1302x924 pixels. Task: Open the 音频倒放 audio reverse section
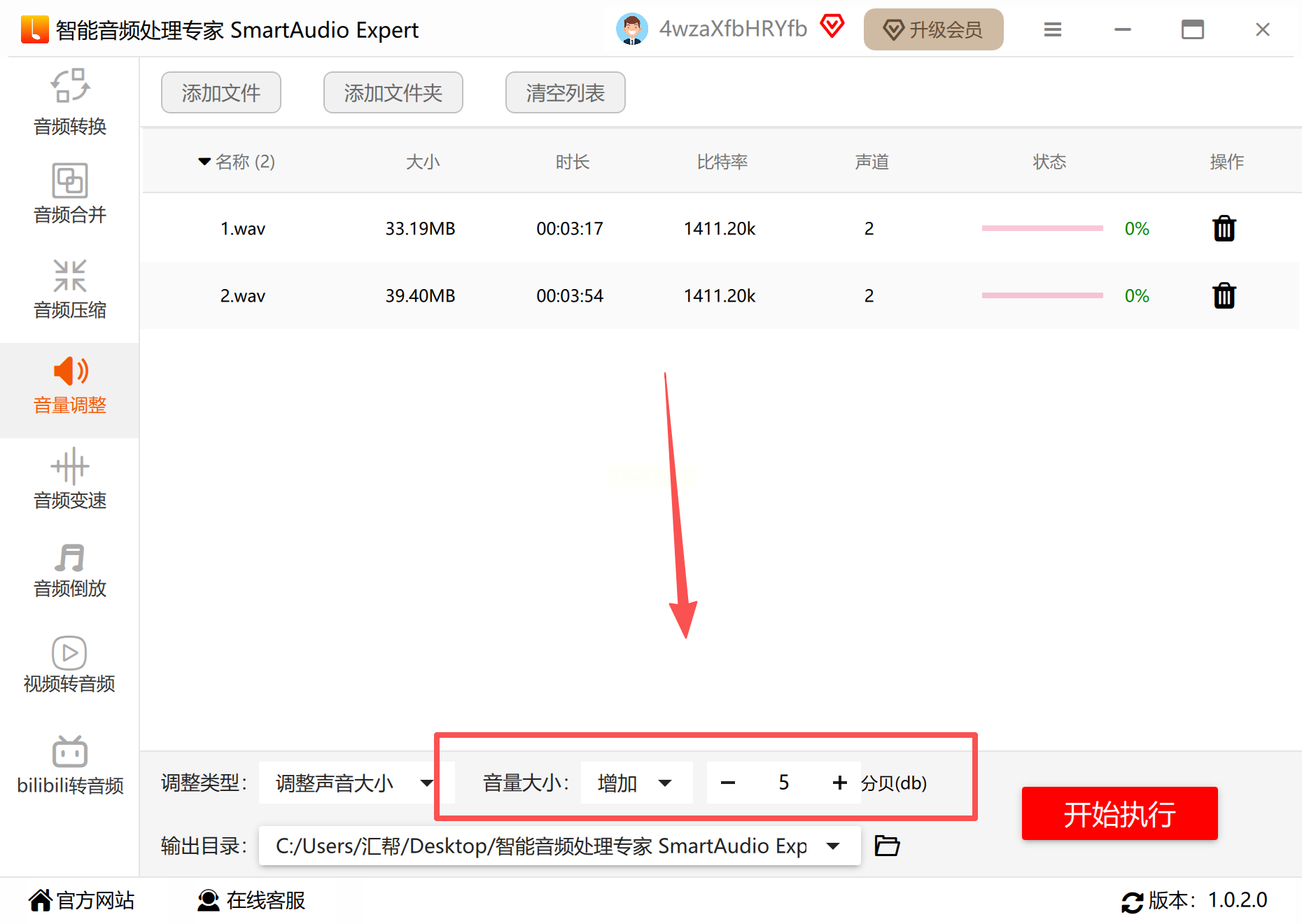point(70,570)
